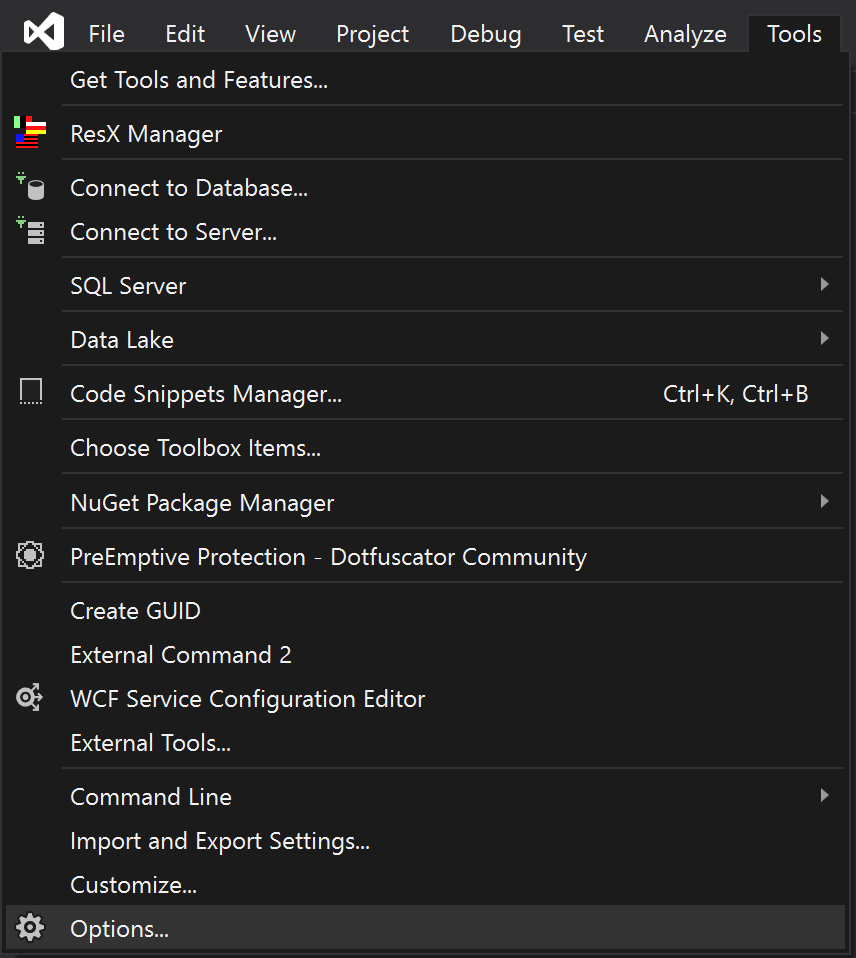This screenshot has height=958, width=856.
Task: Expand the Command Line submenu arrow
Action: tap(824, 795)
